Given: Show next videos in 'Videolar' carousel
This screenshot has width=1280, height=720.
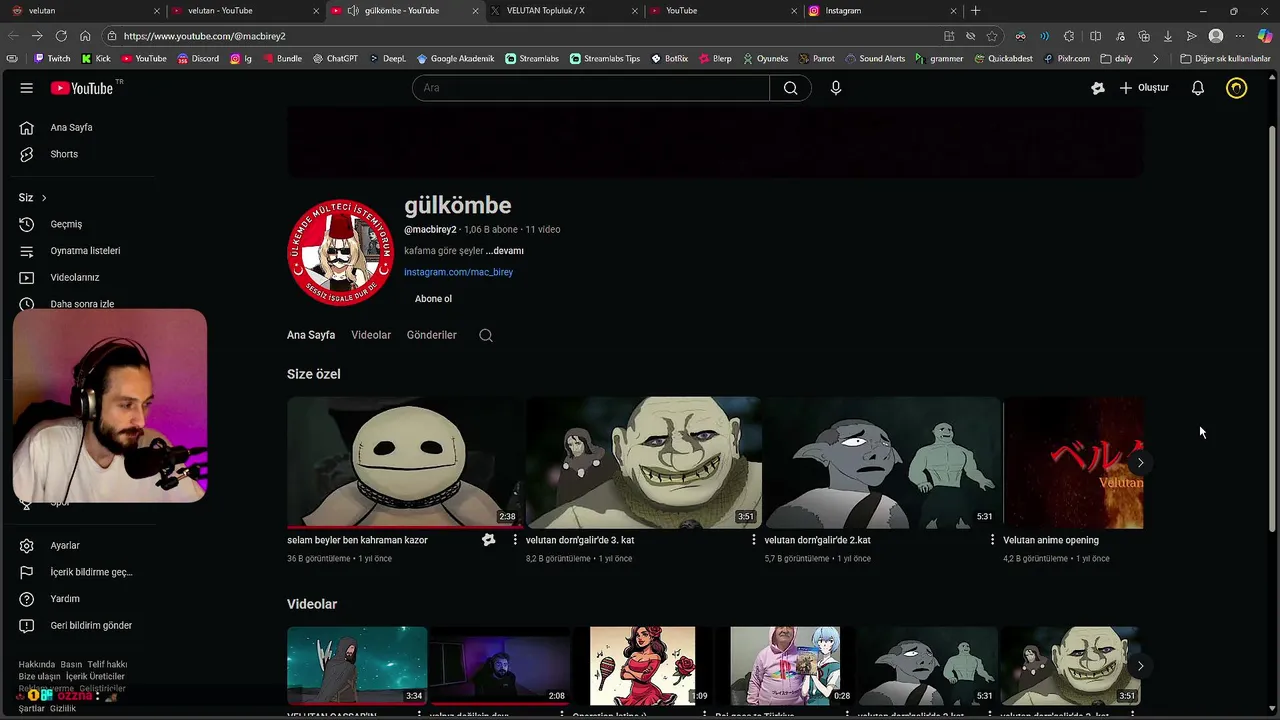Looking at the screenshot, I should [x=1140, y=666].
